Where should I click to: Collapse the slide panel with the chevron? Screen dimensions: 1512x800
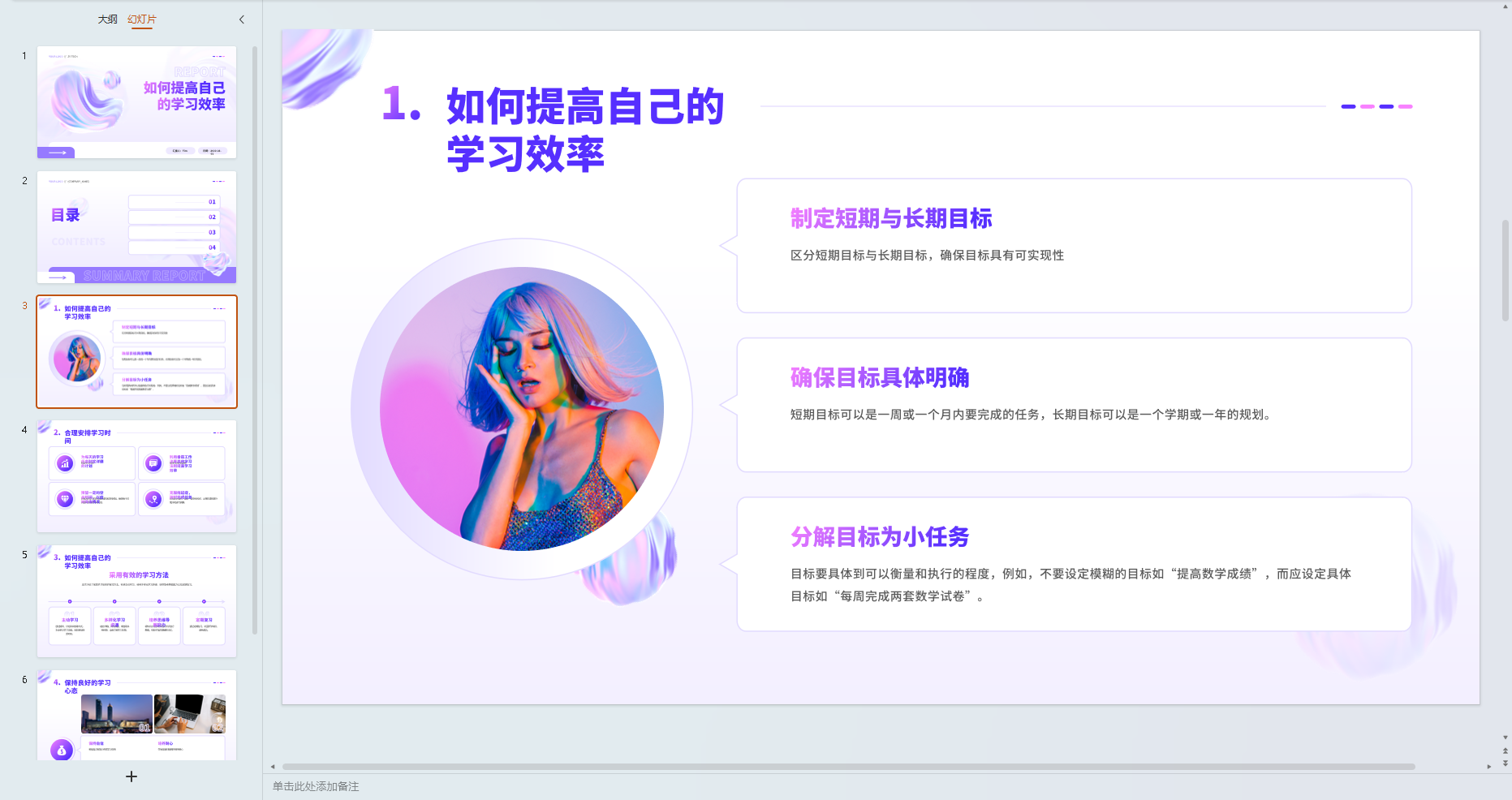[241, 19]
